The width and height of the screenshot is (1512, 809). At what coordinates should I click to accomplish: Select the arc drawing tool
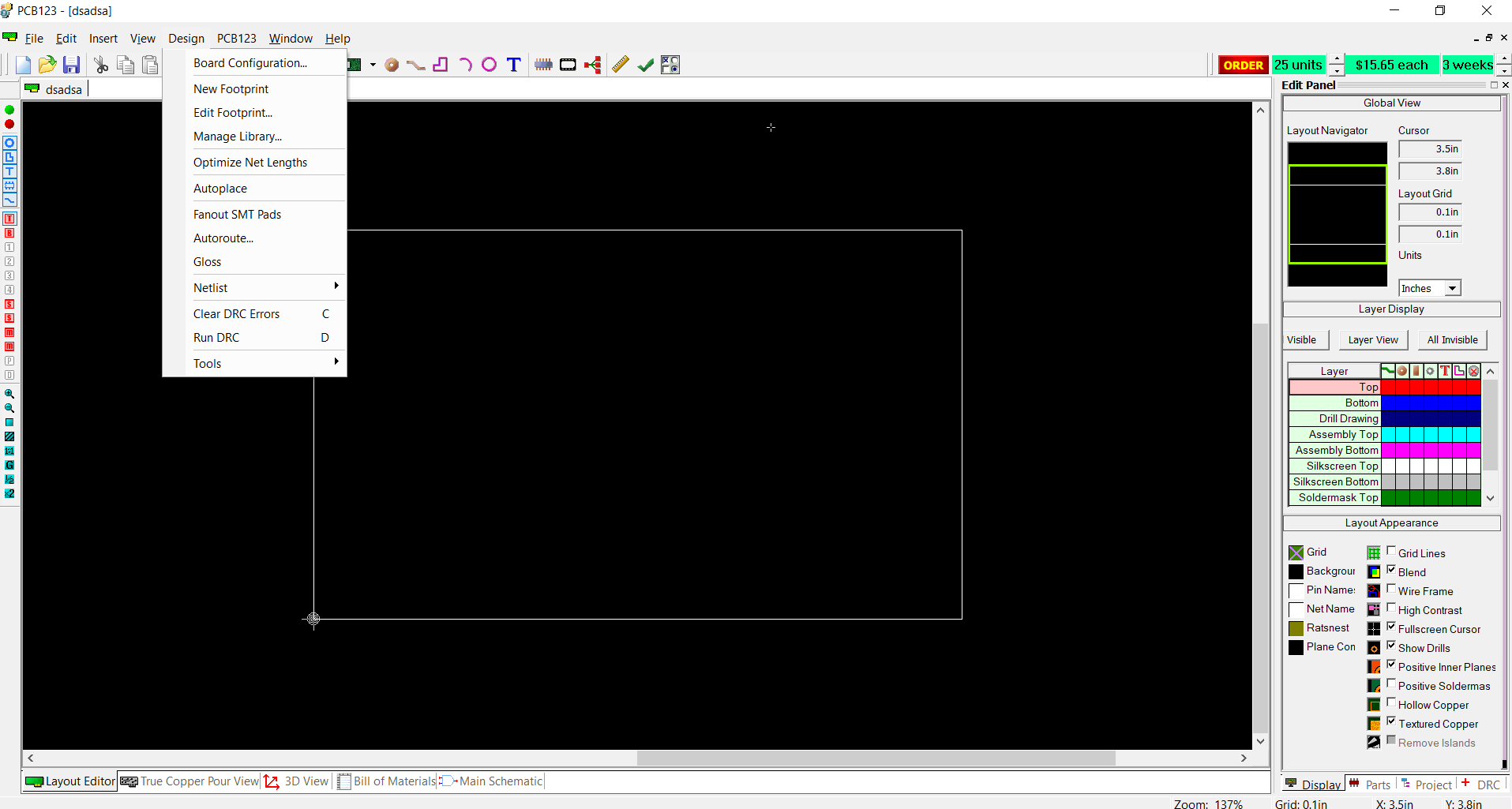(x=466, y=65)
